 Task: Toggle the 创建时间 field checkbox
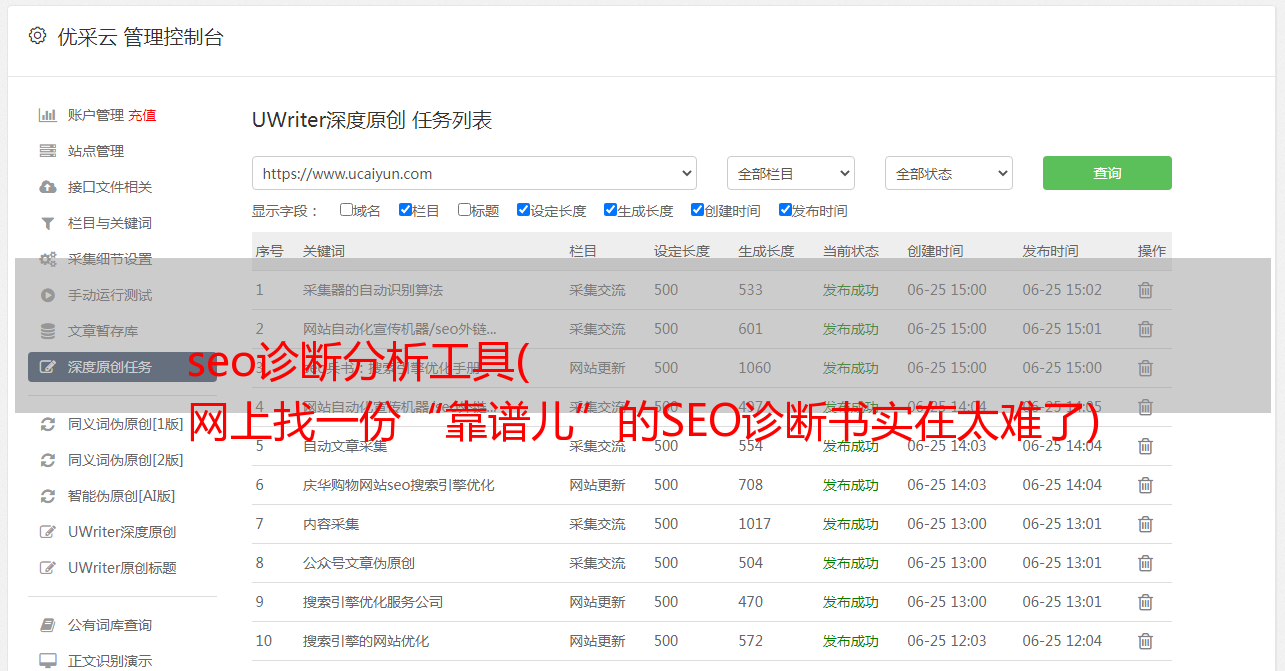[x=697, y=210]
